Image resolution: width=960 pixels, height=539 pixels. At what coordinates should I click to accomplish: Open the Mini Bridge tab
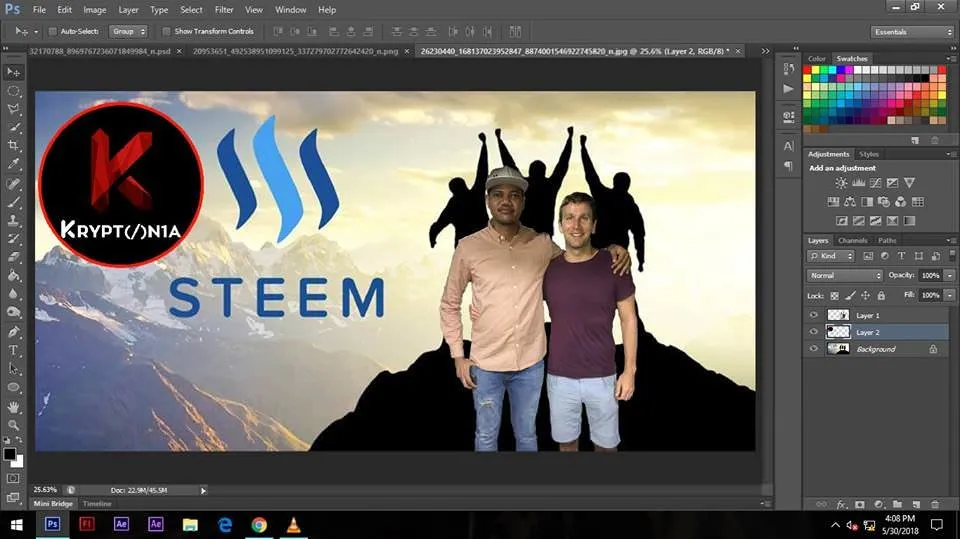pos(53,503)
